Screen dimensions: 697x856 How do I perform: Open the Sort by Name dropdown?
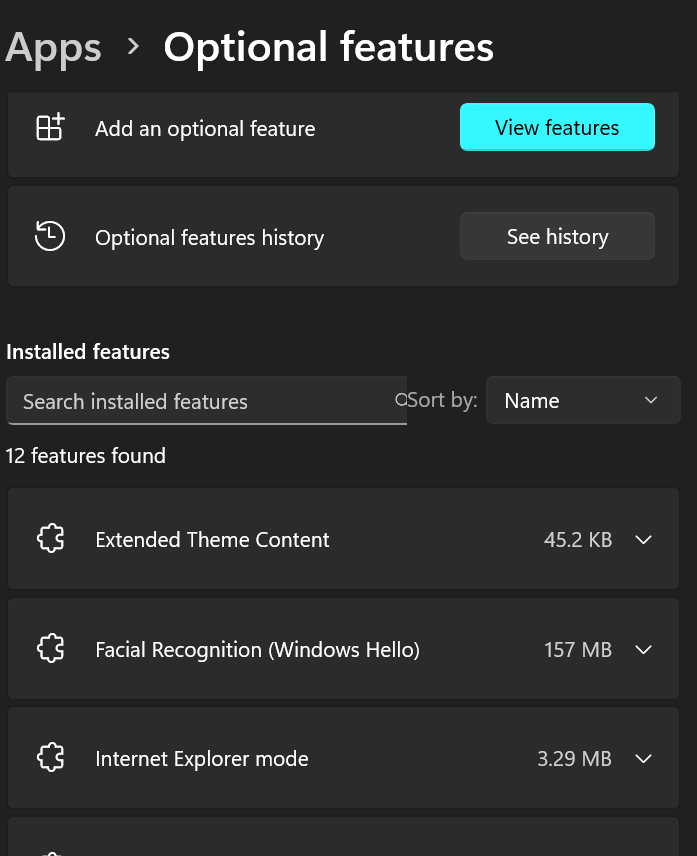583,400
